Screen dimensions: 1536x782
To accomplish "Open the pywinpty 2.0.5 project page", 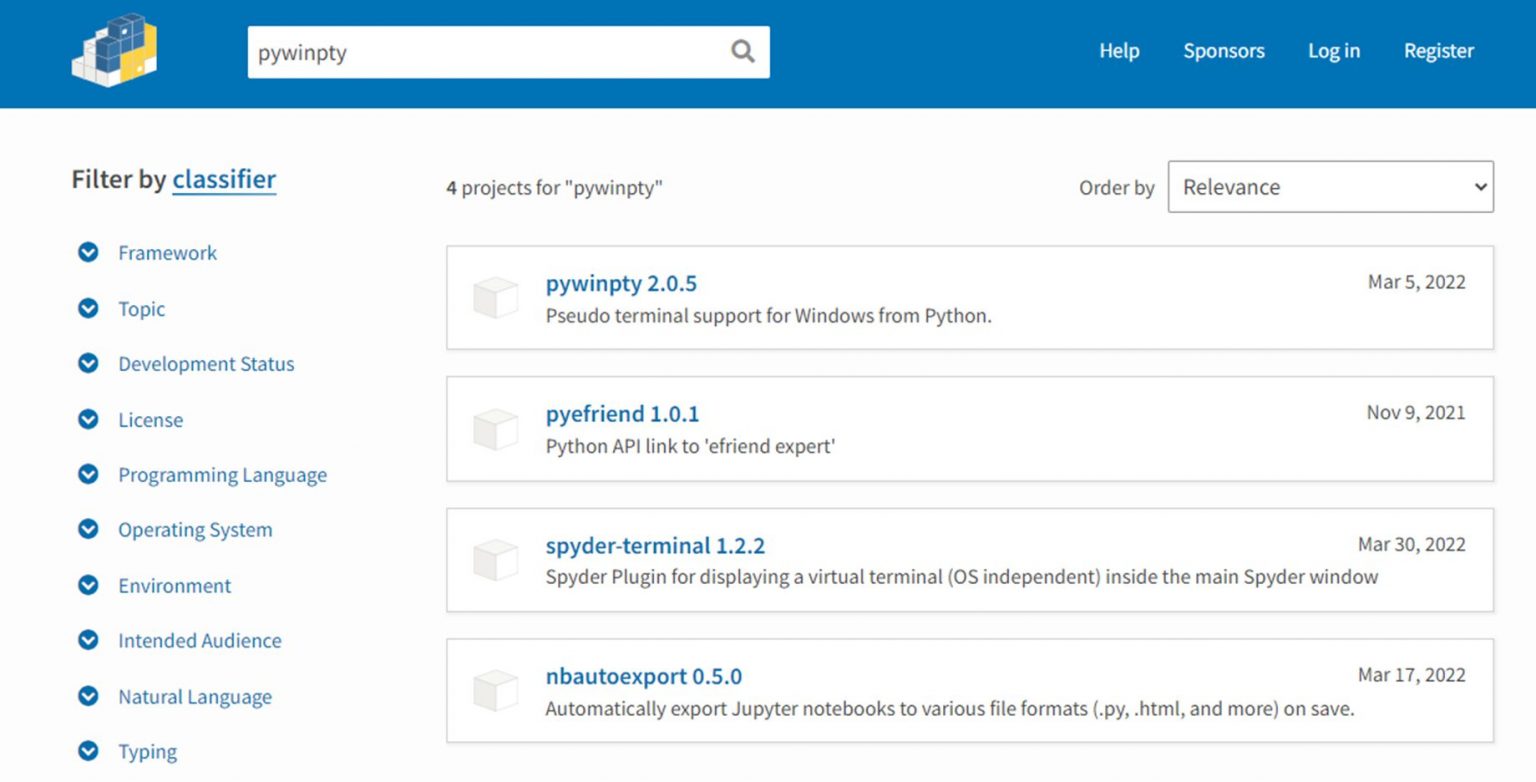I will [621, 284].
